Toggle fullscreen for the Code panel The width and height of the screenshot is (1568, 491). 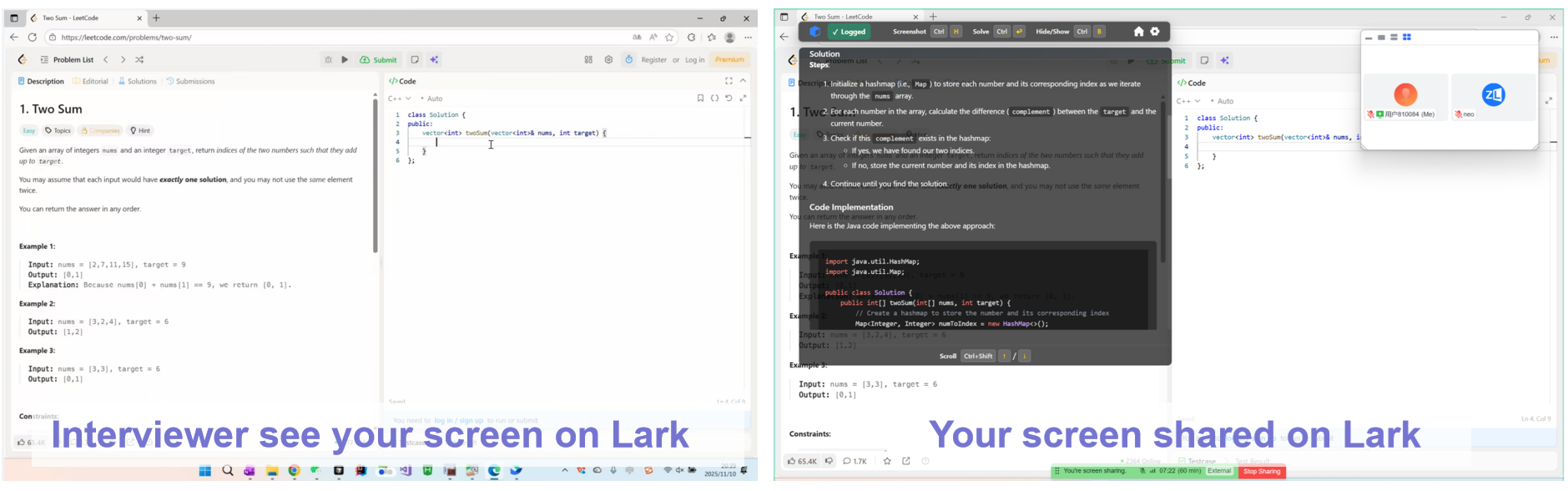[x=729, y=81]
